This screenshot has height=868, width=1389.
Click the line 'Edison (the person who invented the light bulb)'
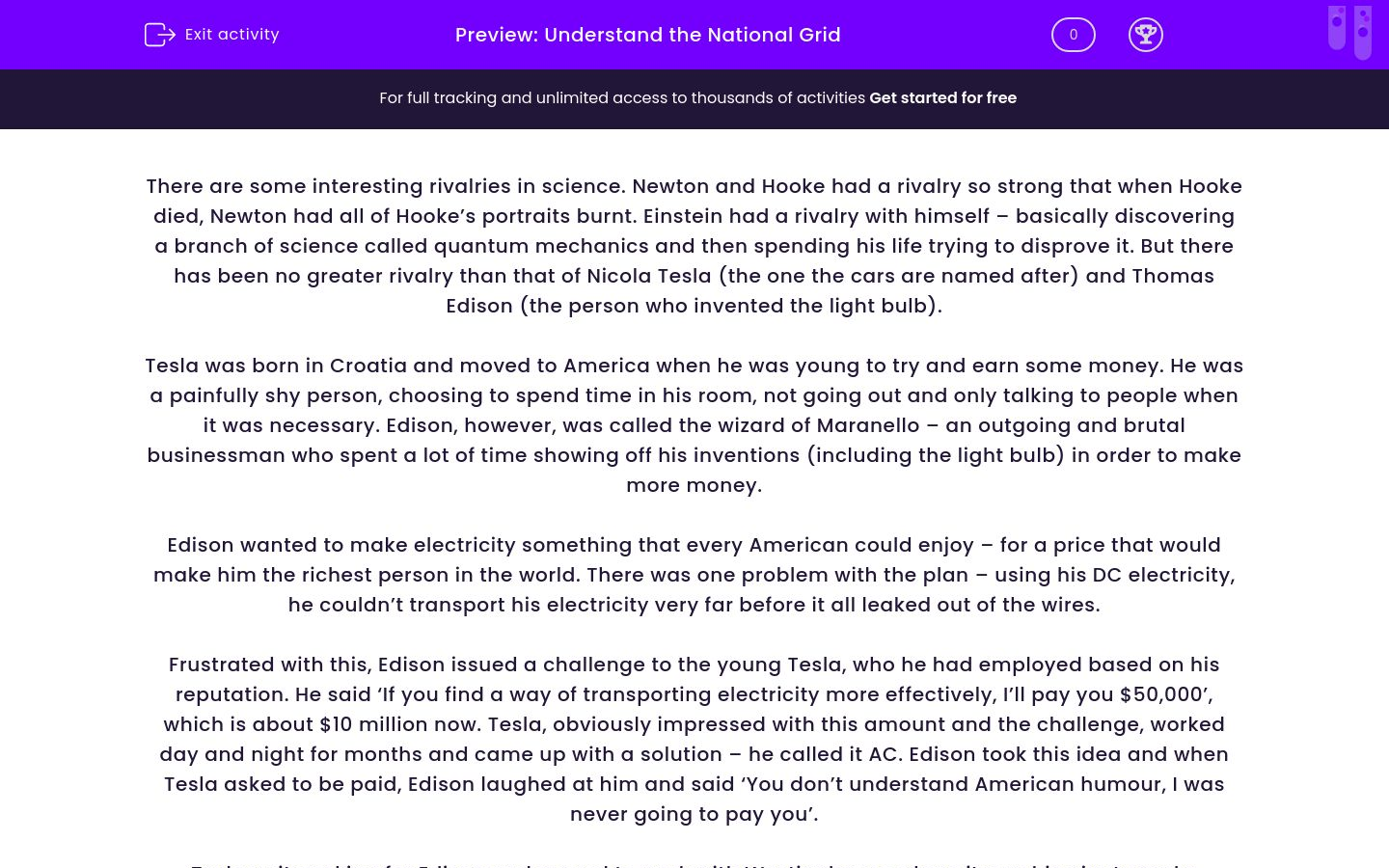coord(694,306)
